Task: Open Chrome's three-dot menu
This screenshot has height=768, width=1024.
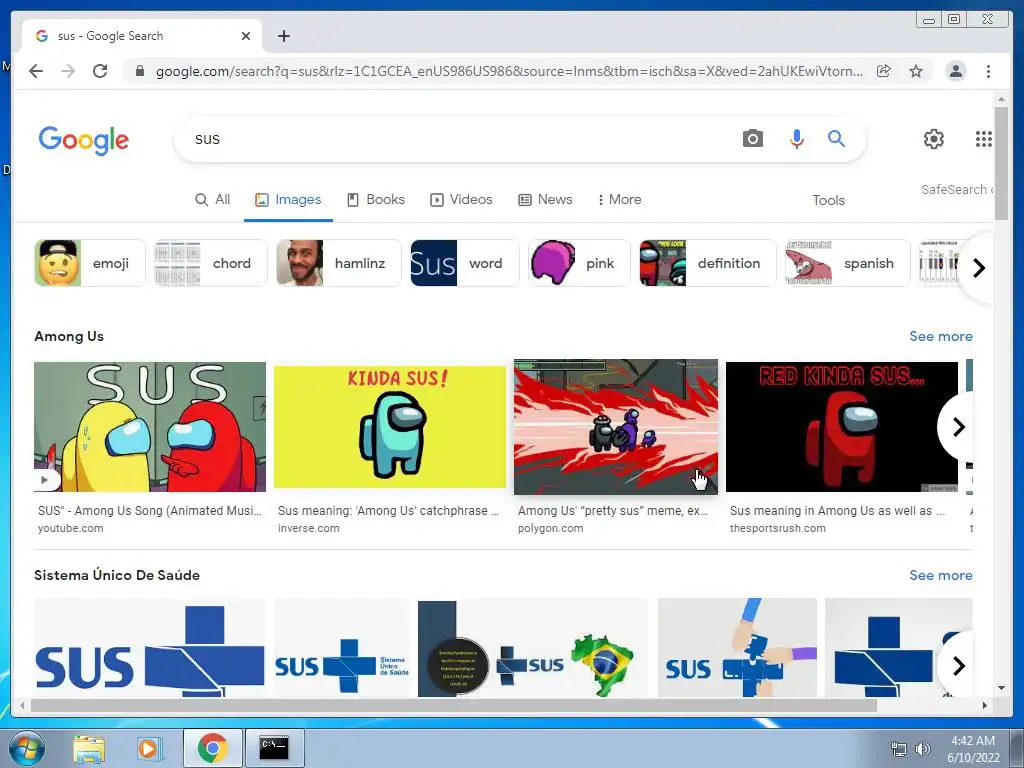Action: point(988,71)
